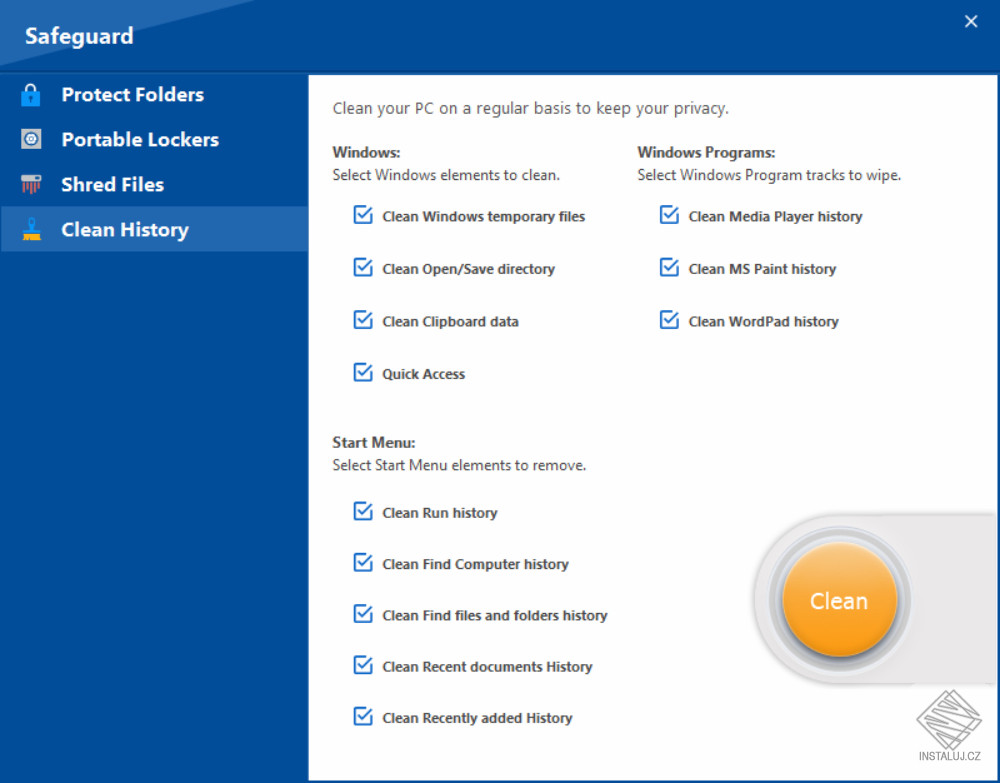Disable Clean Media Player history
Viewport: 1000px width, 783px height.
pyautogui.click(x=668, y=214)
